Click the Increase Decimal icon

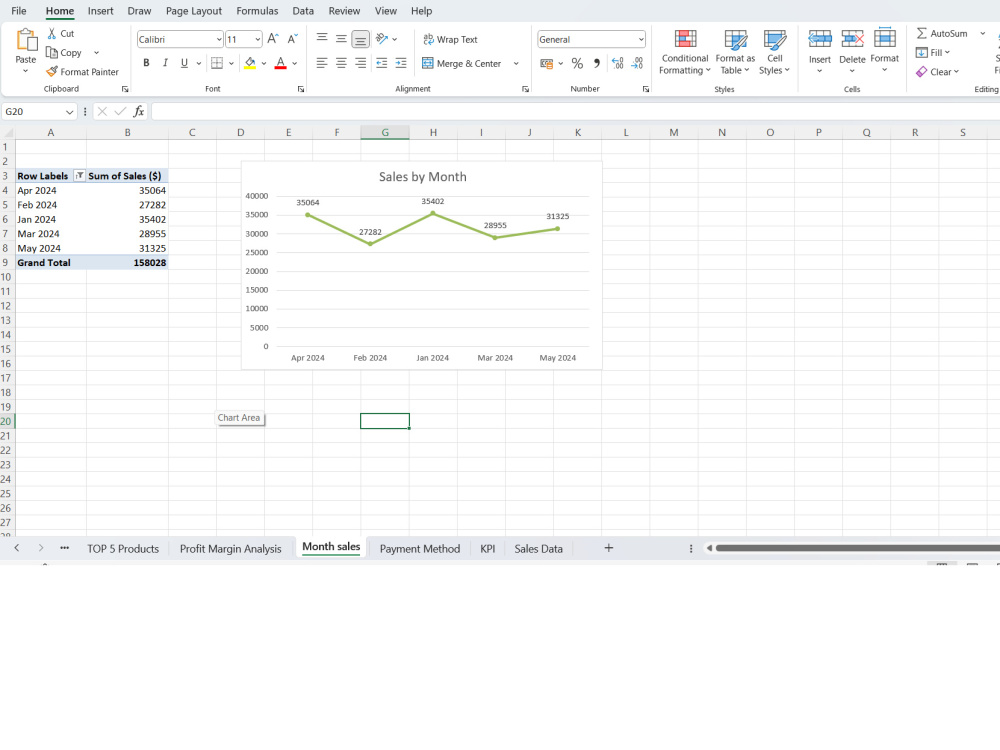point(617,63)
